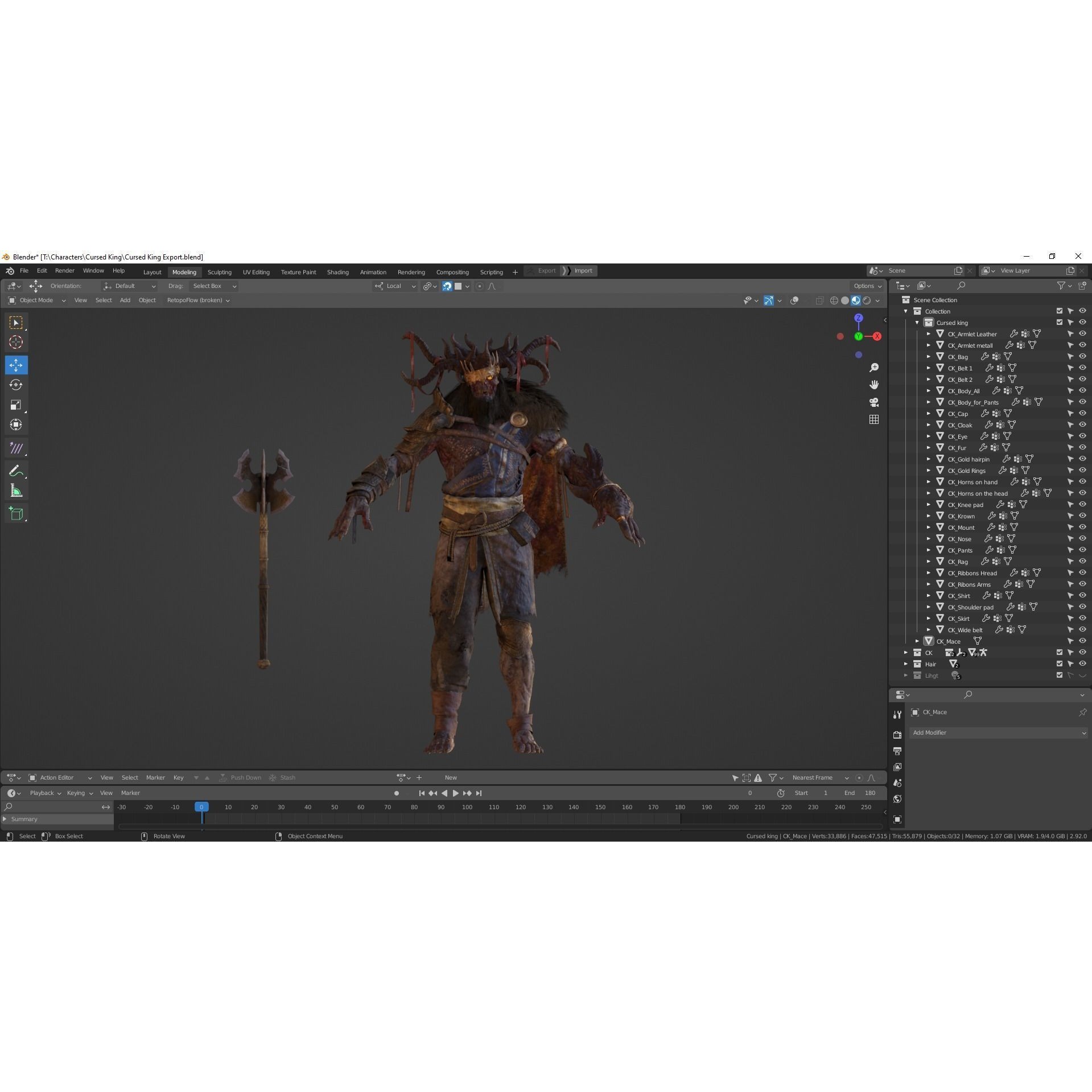
Task: Switch to the Shading workspace tab
Action: [x=337, y=271]
